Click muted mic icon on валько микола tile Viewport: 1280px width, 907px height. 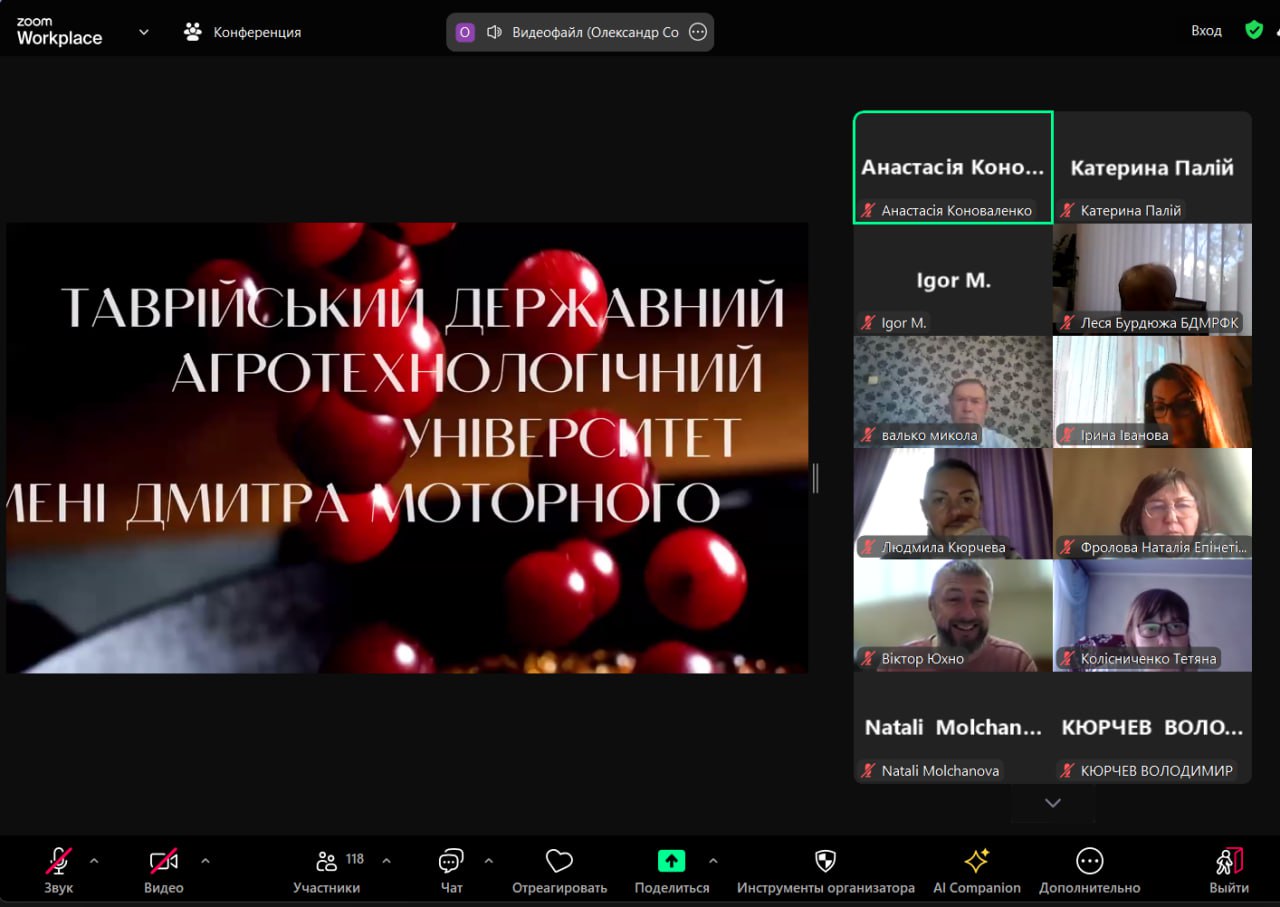pos(868,435)
